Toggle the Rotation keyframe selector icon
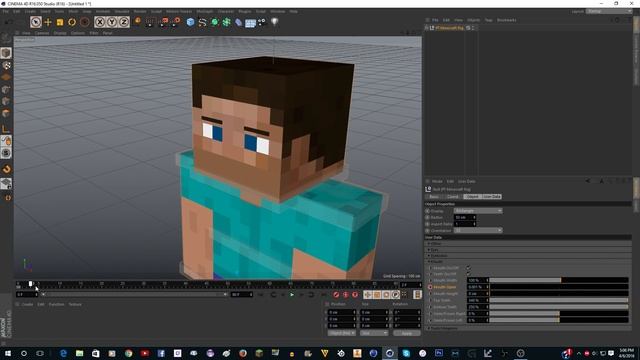The width and height of the screenshot is (640, 360). [x=387, y=295]
